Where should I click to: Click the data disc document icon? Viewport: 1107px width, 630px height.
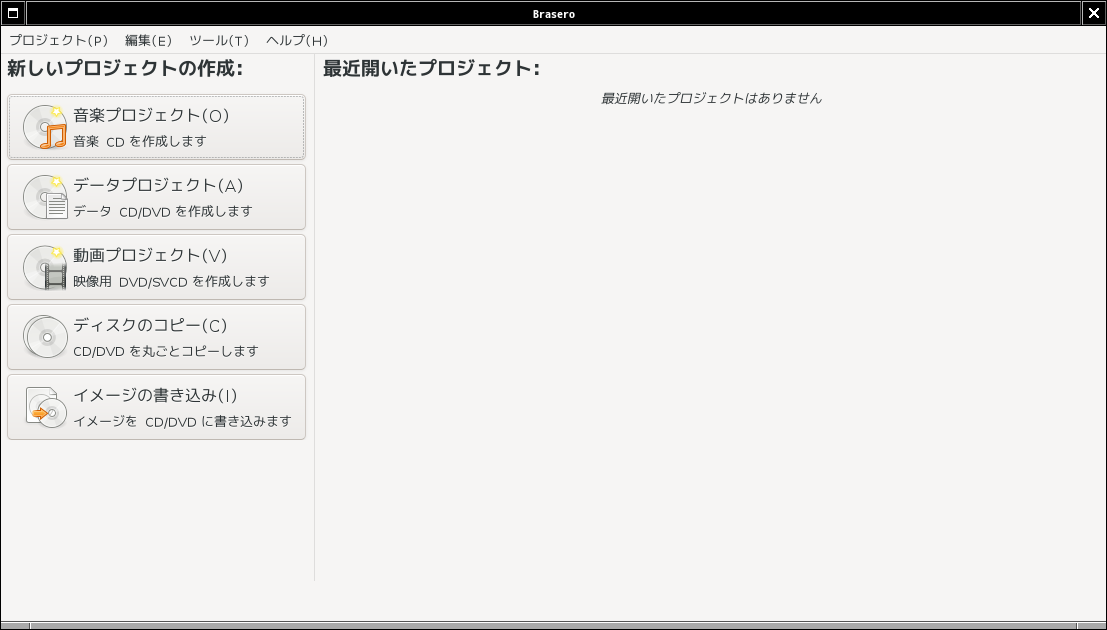(45, 197)
